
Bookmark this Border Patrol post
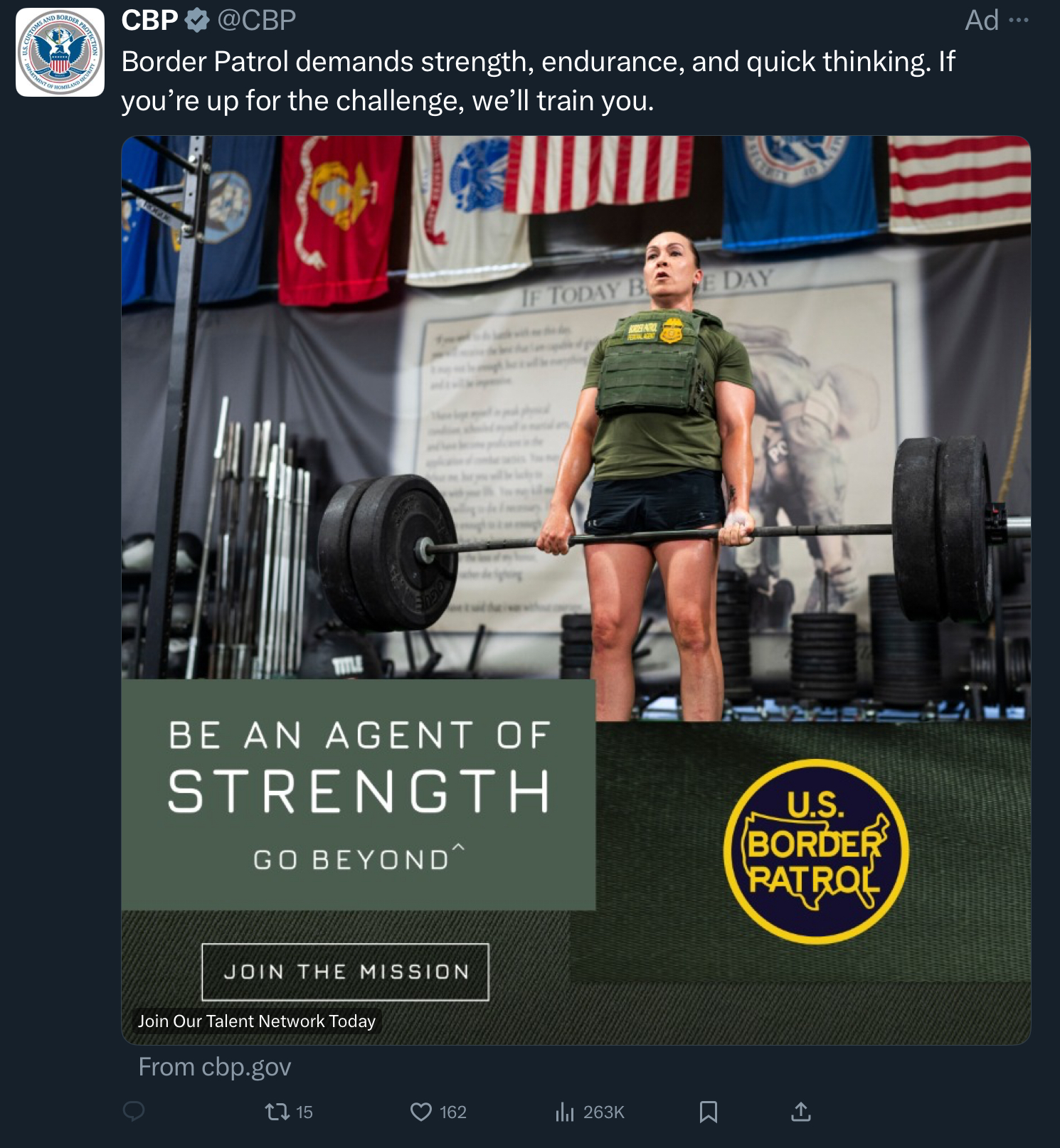[709, 1111]
